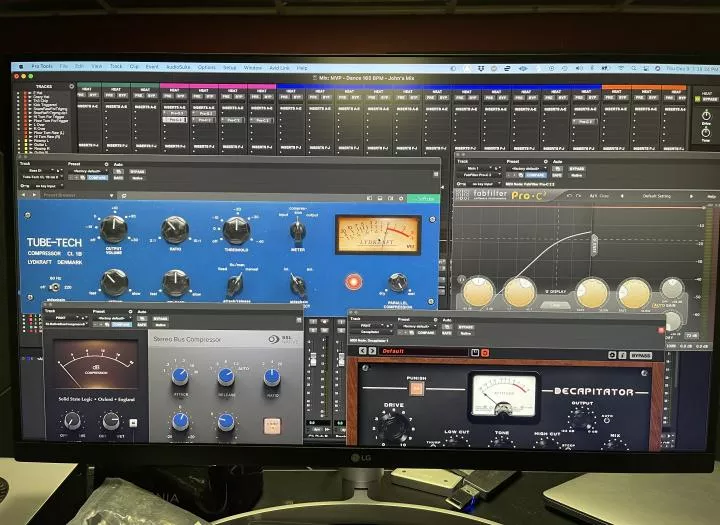Go to the next preset in Tube-Tech
The image size is (720, 525).
point(34,195)
